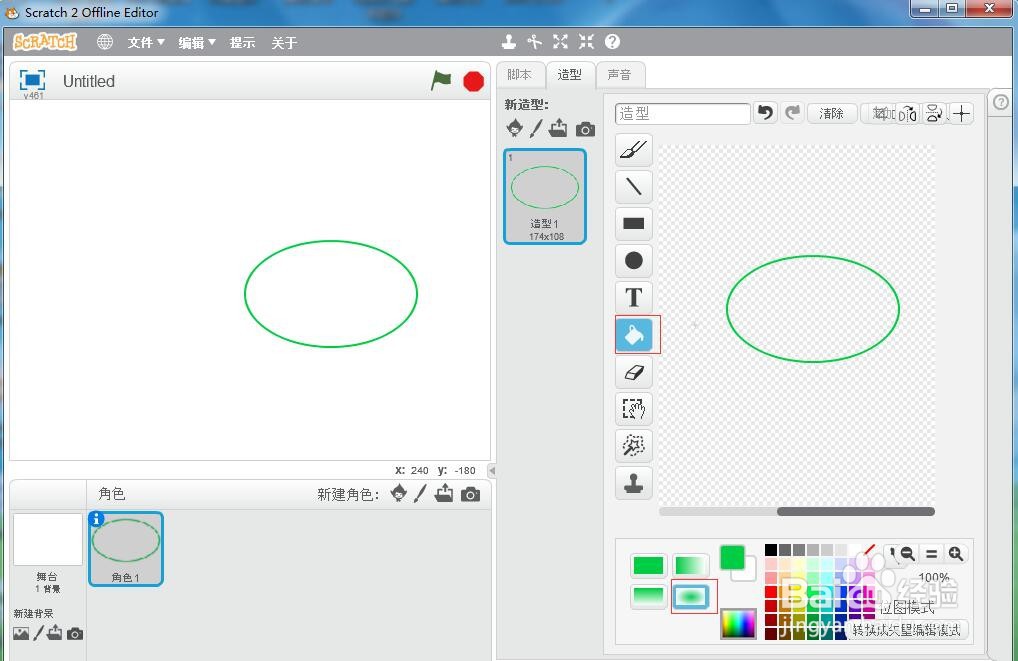This screenshot has width=1018, height=661.
Task: Pick the Grow sprite tool
Action: pos(560,42)
